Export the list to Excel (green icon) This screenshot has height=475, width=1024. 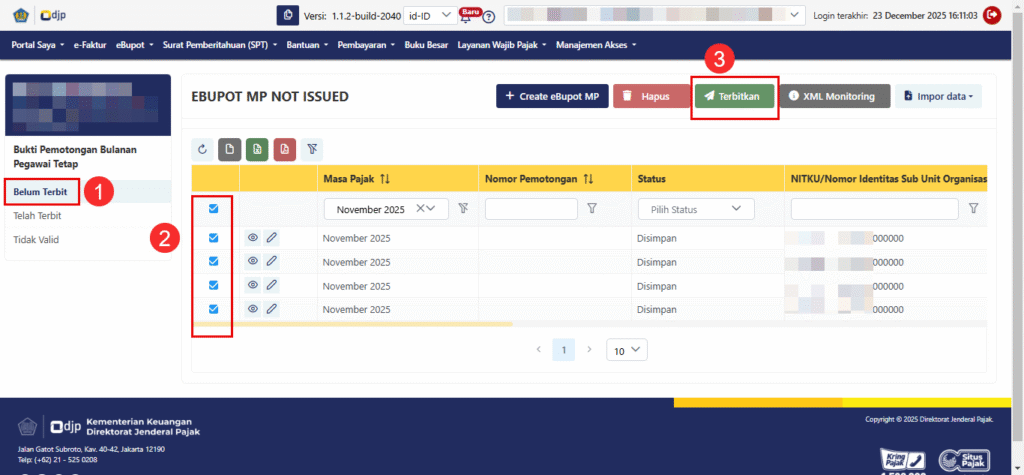[x=257, y=149]
